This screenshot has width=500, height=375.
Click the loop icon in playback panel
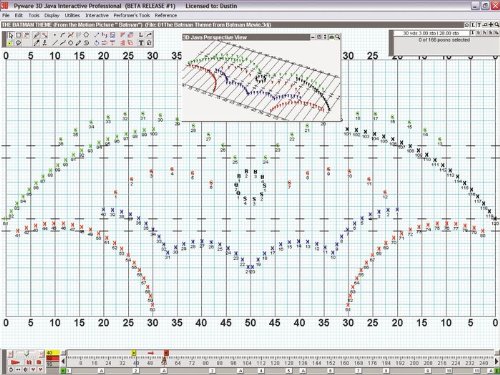11,369
